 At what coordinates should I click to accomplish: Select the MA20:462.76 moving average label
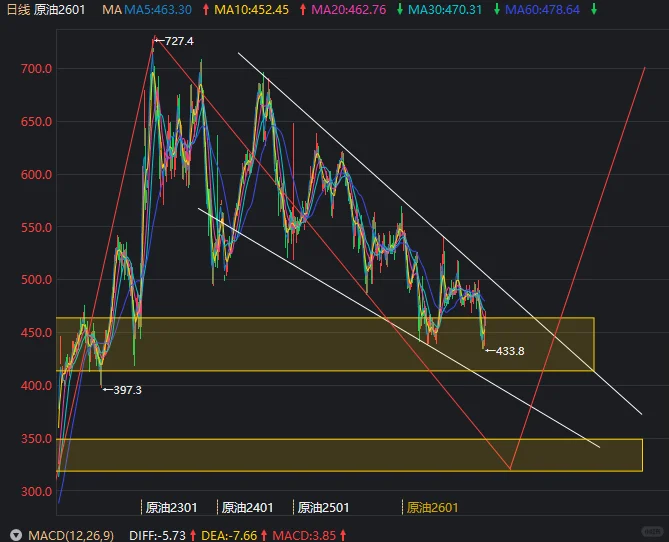pos(349,9)
